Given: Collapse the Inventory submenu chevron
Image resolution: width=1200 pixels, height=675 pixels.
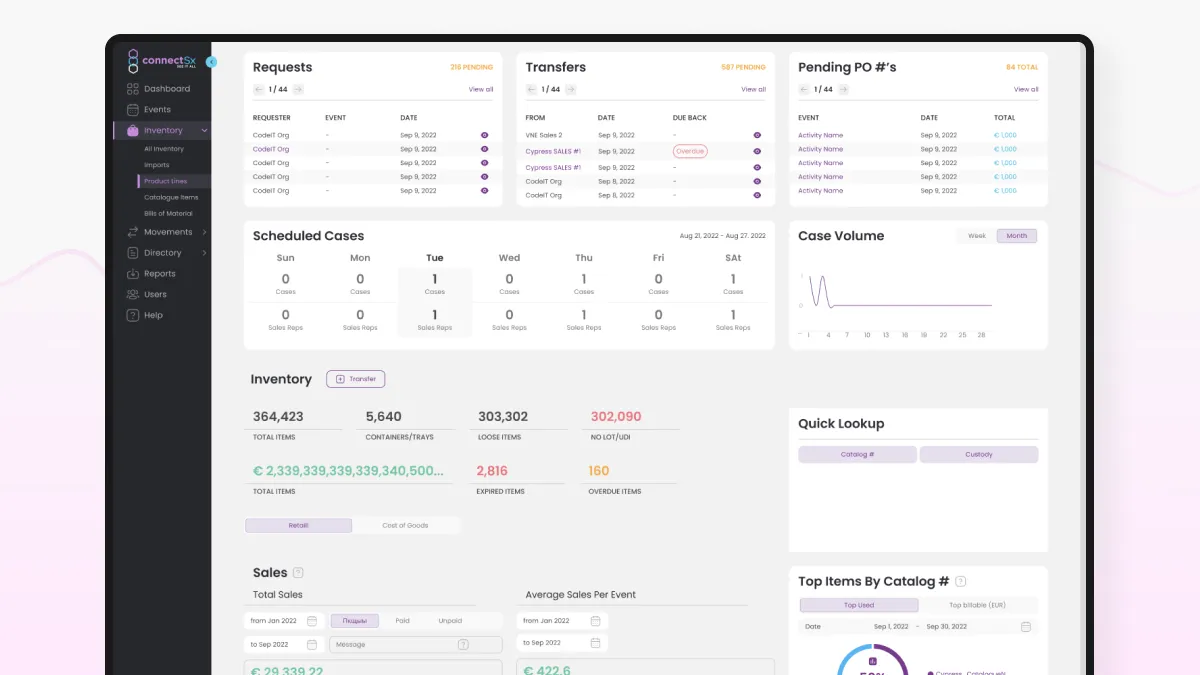Looking at the screenshot, I should tap(205, 131).
